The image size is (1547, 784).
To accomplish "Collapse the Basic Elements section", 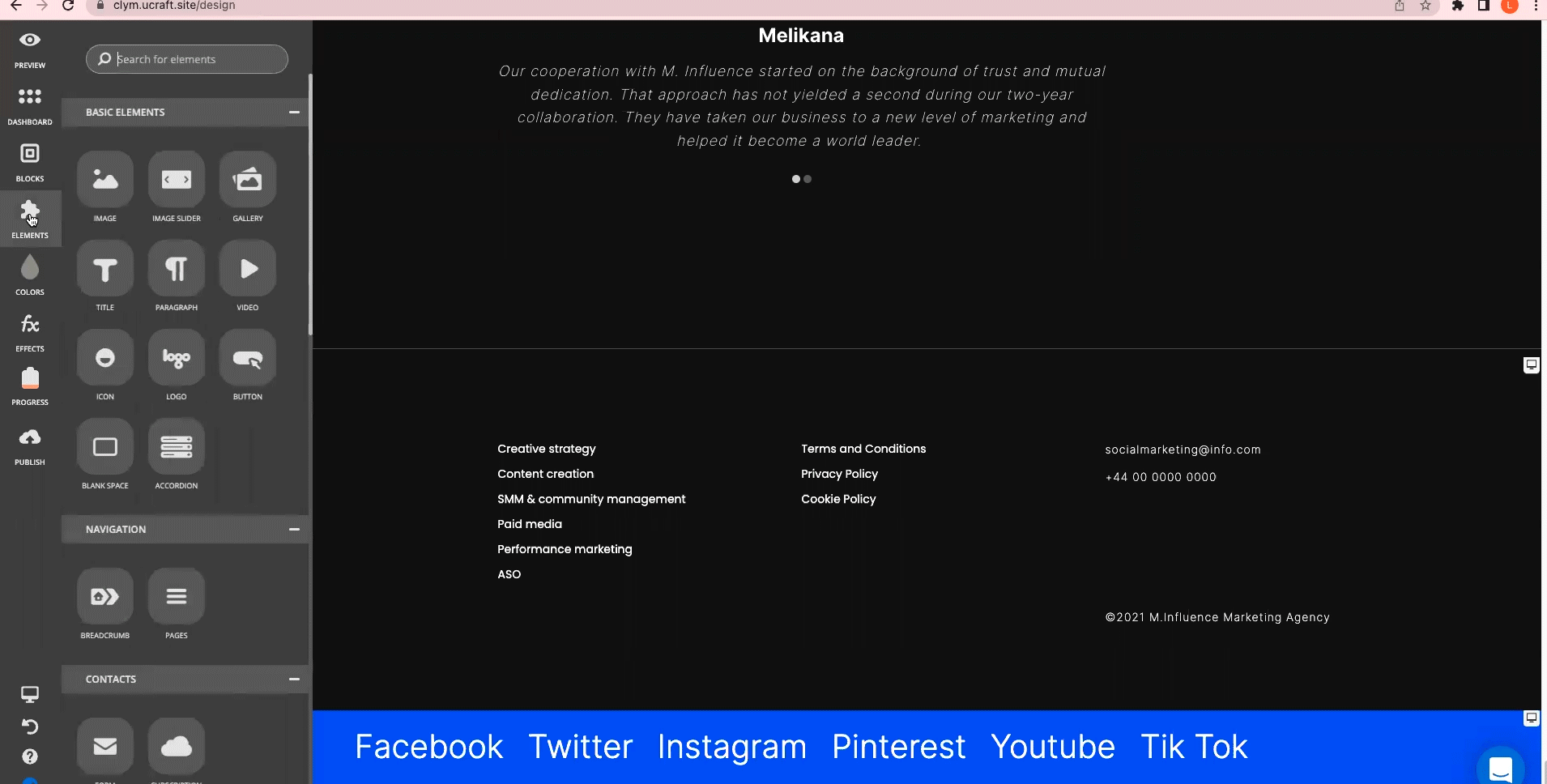I will coord(294,112).
